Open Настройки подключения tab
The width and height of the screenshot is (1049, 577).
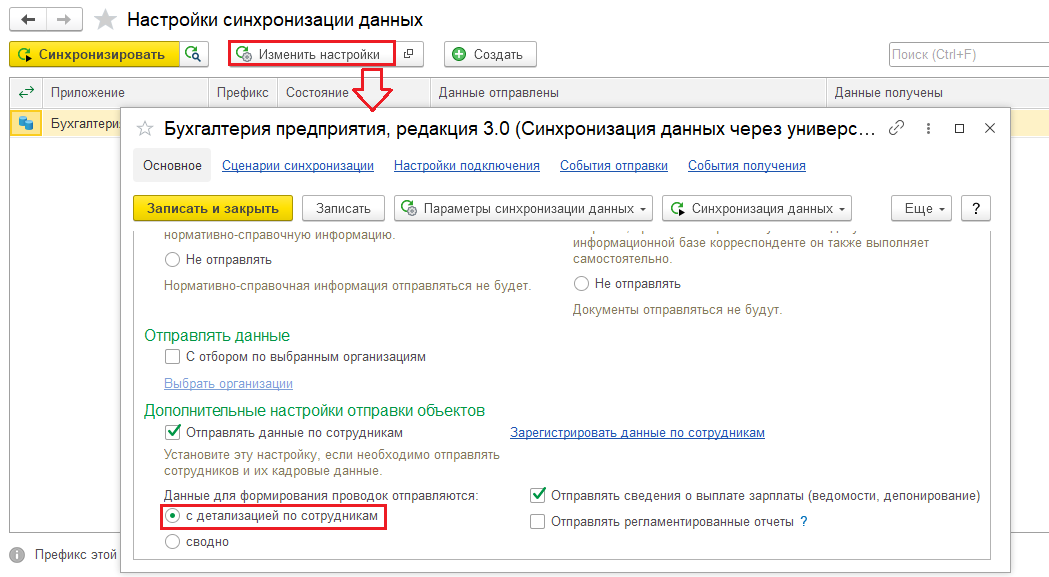[466, 165]
